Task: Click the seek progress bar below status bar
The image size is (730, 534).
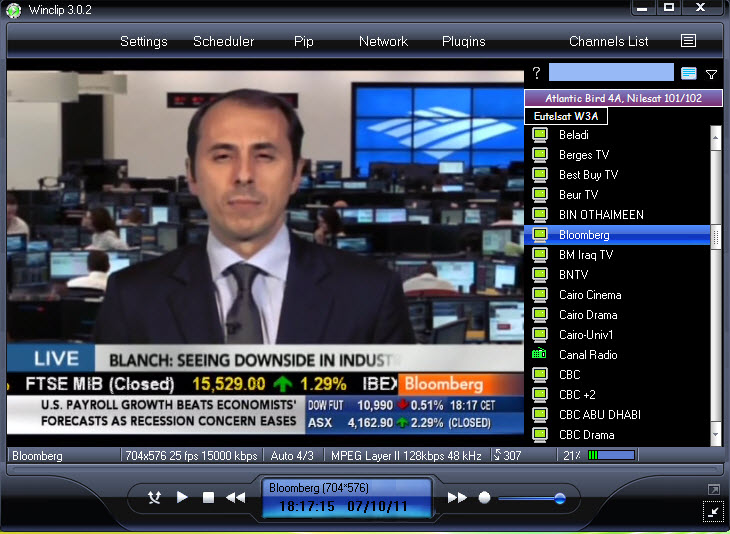Action: pos(365,470)
